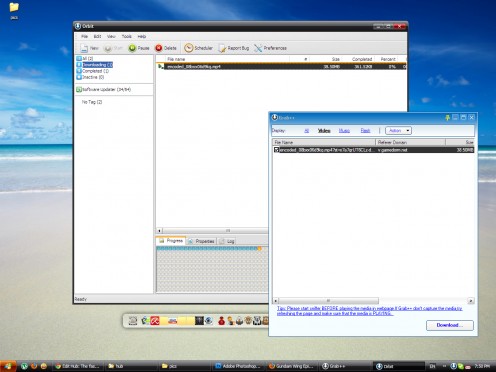Click the Size column header in Orbit
The height and width of the screenshot is (372, 496).
tap(325, 59)
